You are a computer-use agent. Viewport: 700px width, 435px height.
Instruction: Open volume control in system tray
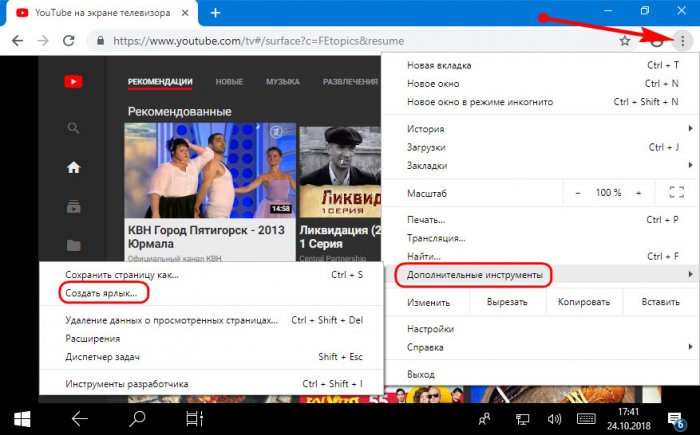[554, 419]
